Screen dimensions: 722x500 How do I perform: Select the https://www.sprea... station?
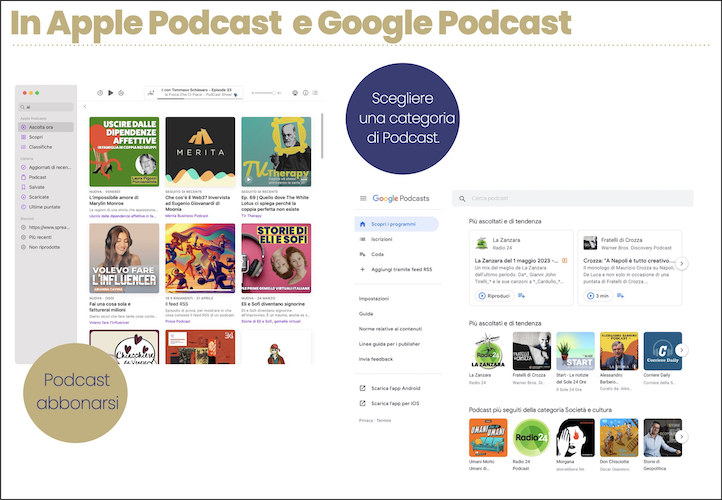point(46,227)
